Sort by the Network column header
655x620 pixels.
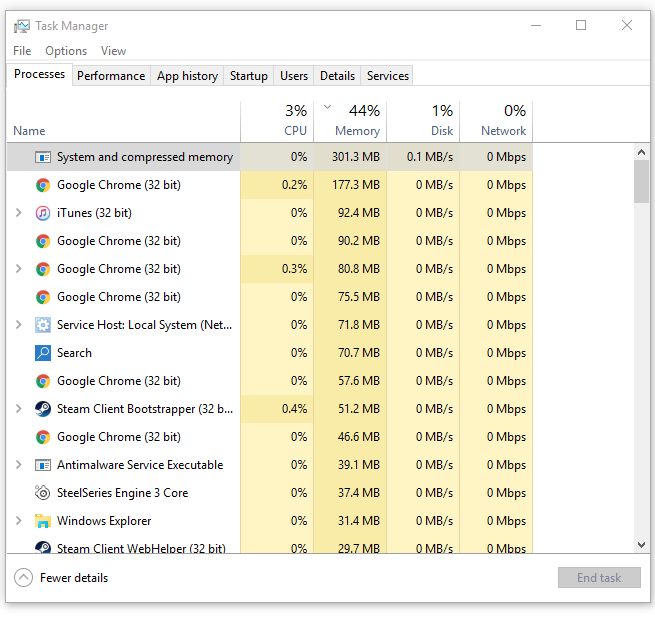click(496, 122)
